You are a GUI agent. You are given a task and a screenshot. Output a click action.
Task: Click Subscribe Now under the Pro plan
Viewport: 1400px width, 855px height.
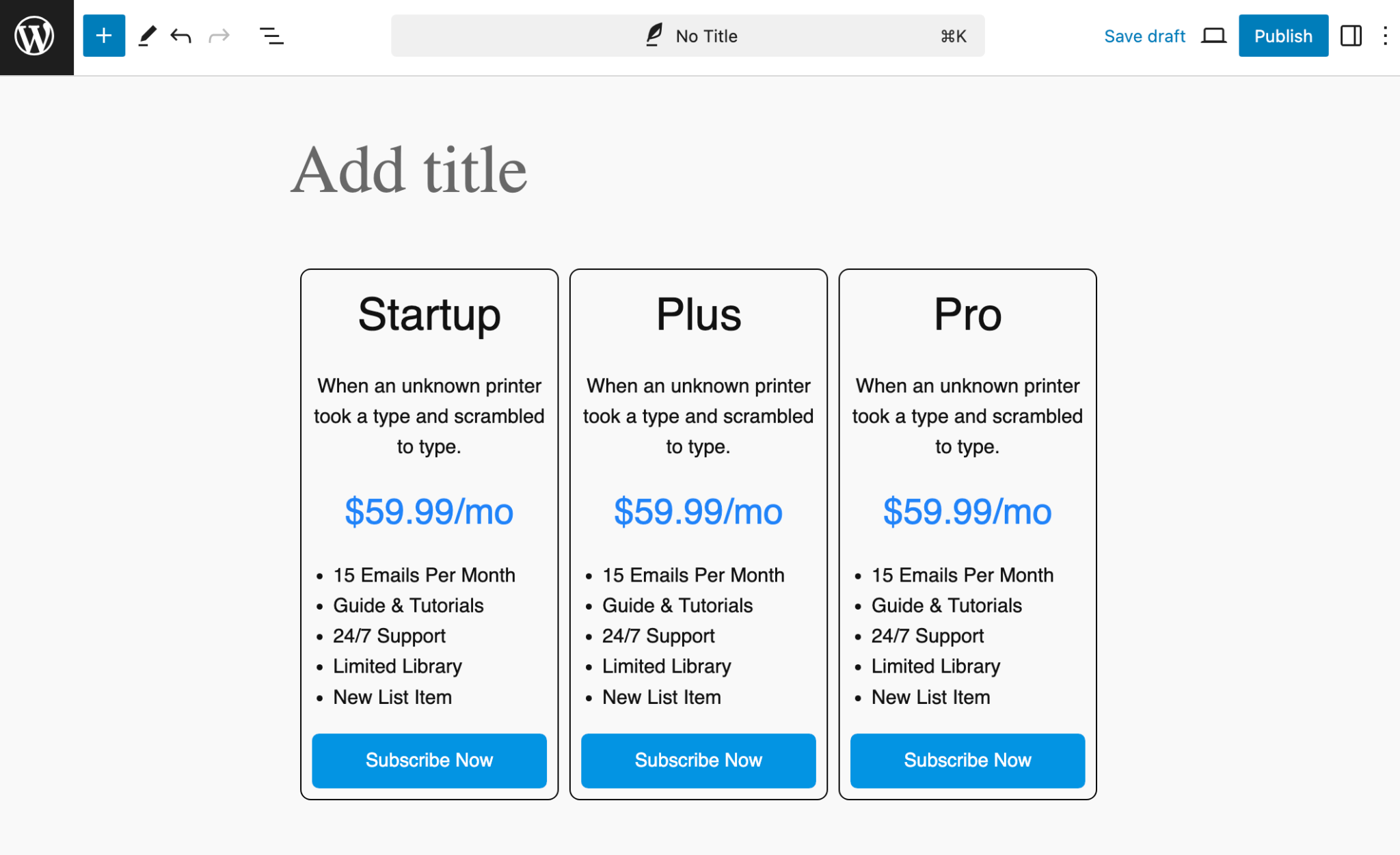point(967,760)
